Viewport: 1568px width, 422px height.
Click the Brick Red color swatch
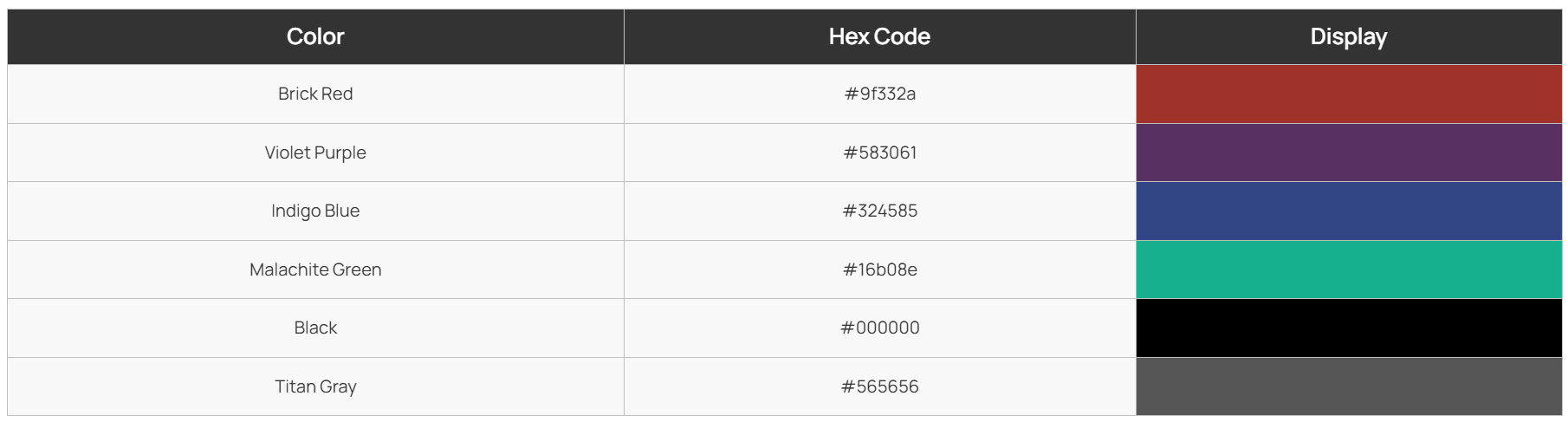point(1349,94)
